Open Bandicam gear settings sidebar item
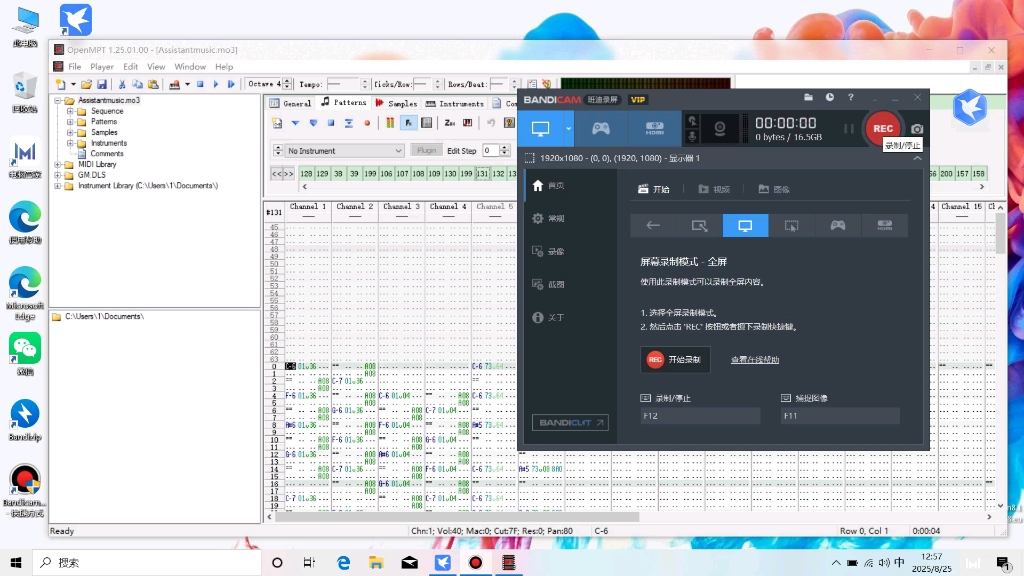 (x=549, y=219)
